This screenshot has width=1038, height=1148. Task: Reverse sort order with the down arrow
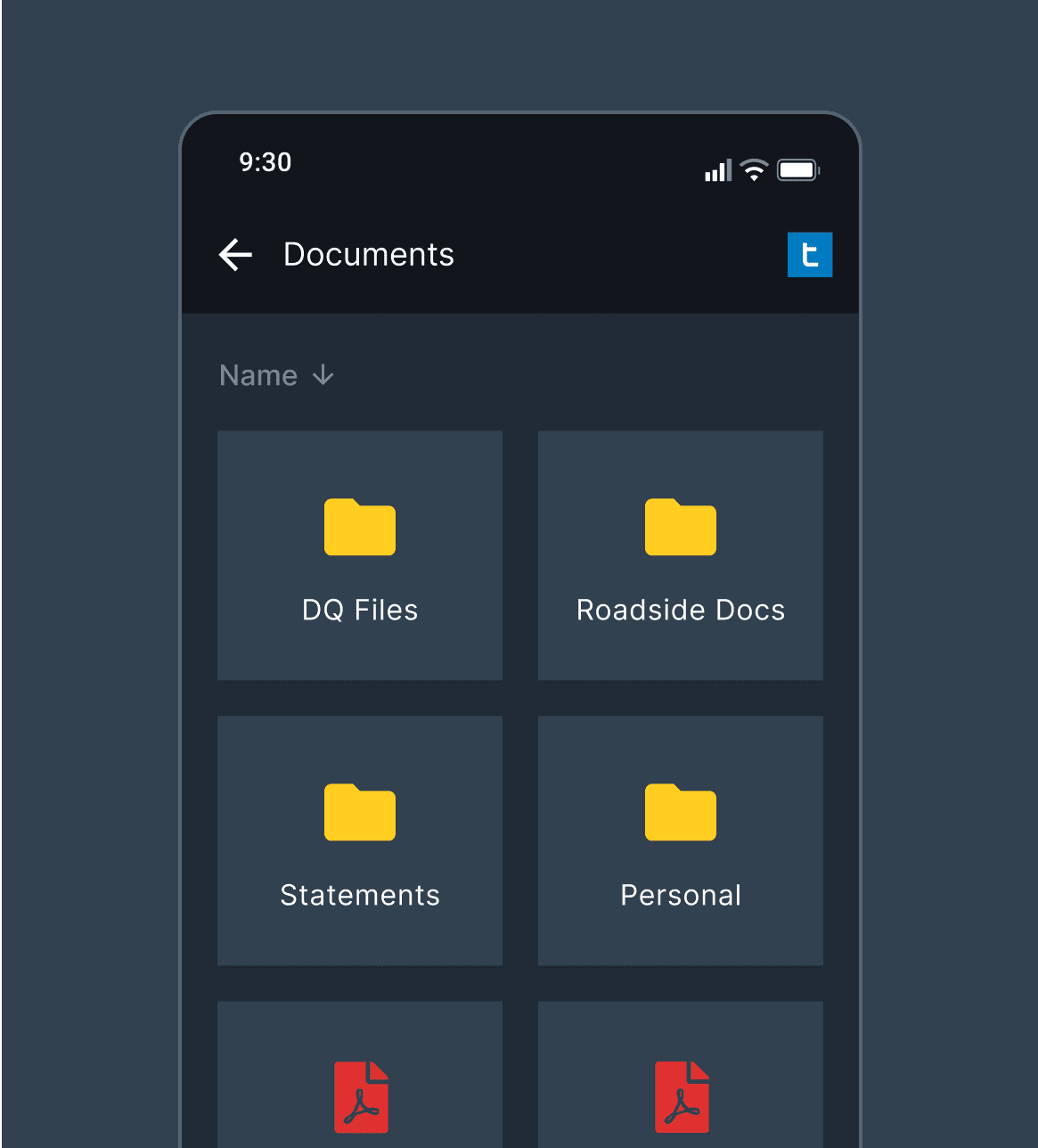(x=323, y=375)
